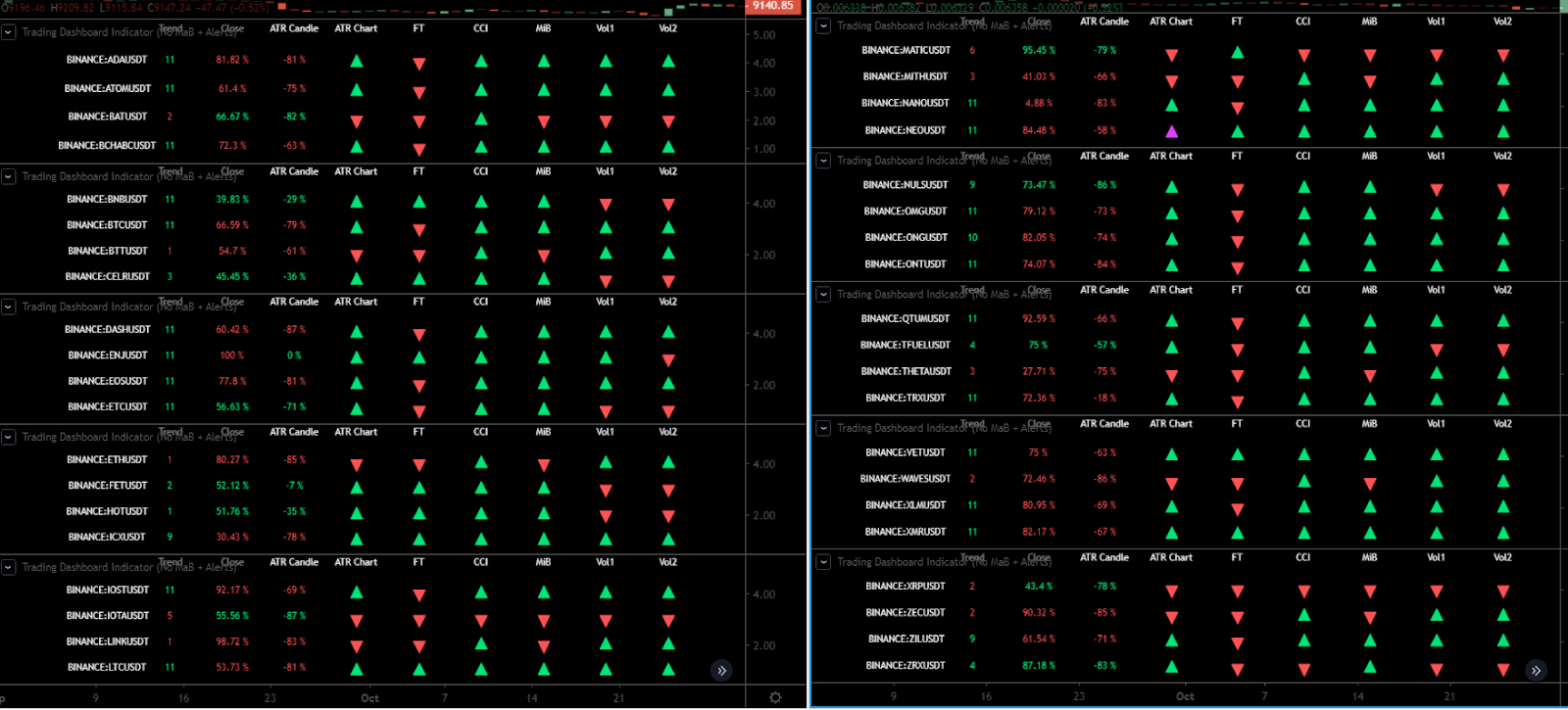Image resolution: width=1568 pixels, height=710 pixels.
Task: Click the red Vol2 arrow for BINANCE:TFUELUSDT
Action: click(x=1503, y=350)
